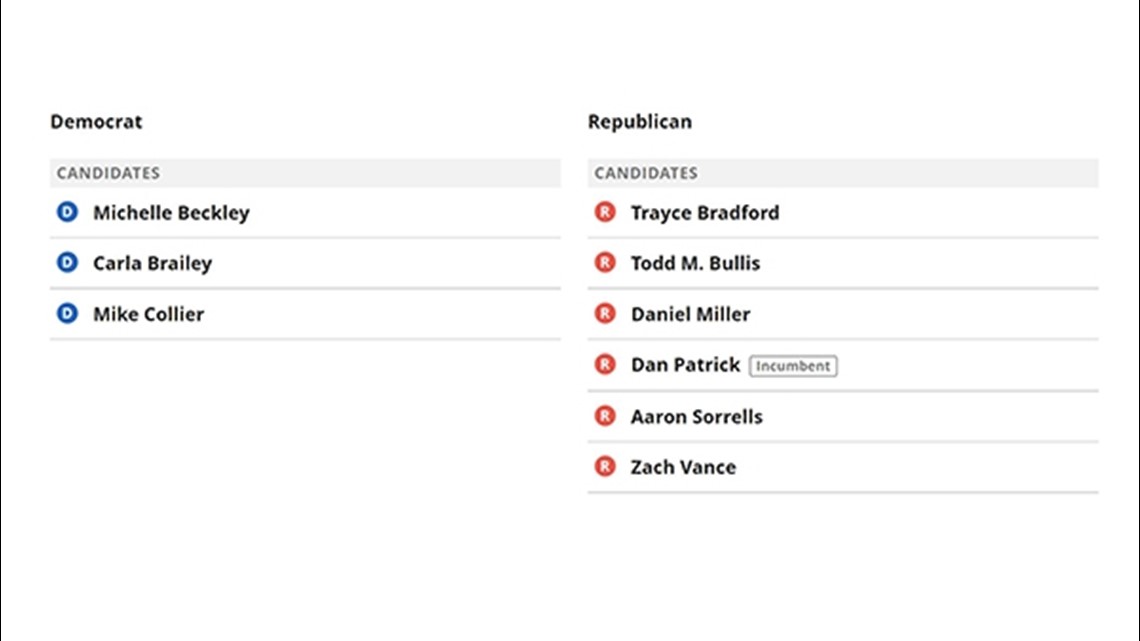This screenshot has height=641, width=1140.
Task: Click the R icon beside Trayce Bradford
Action: [x=605, y=212]
